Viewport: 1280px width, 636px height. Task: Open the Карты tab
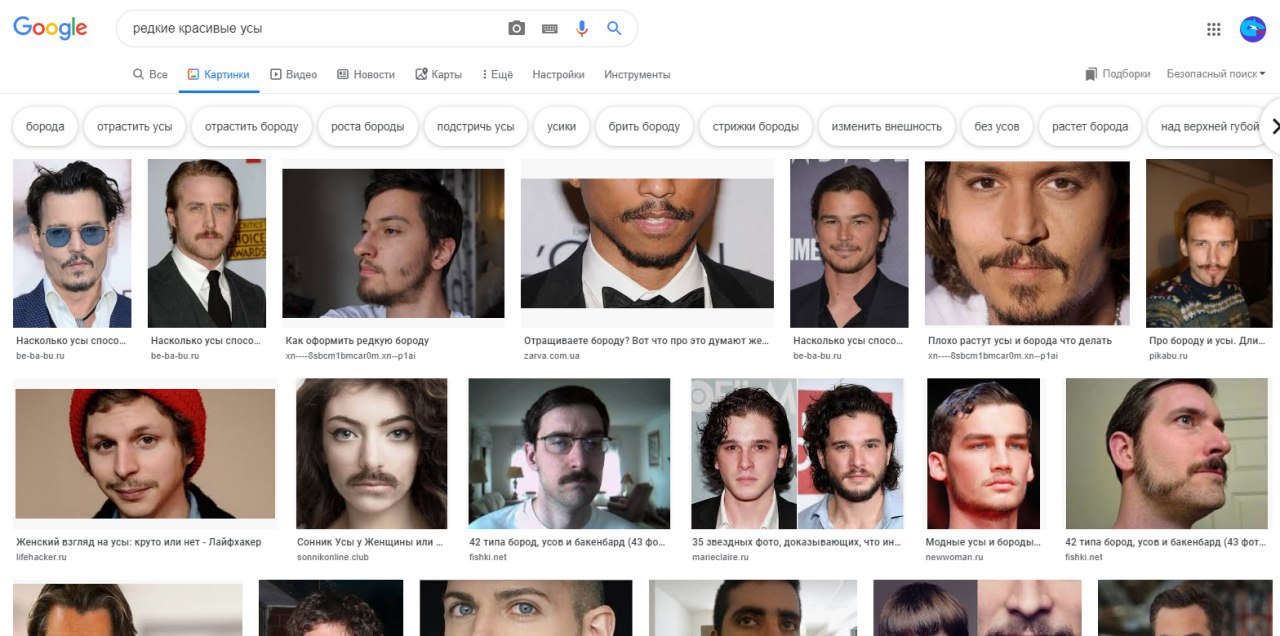(438, 74)
